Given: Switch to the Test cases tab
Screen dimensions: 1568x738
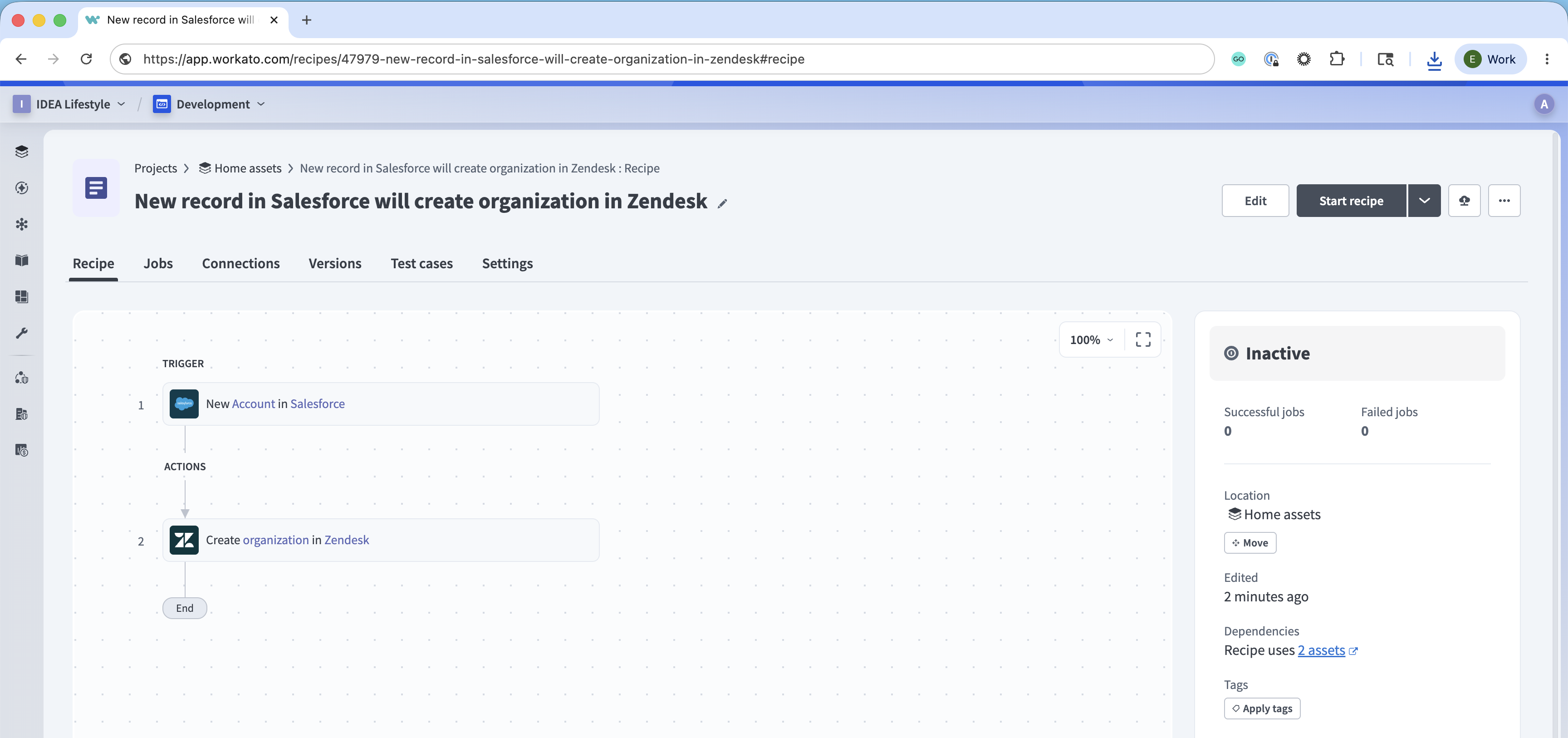Looking at the screenshot, I should 422,264.
